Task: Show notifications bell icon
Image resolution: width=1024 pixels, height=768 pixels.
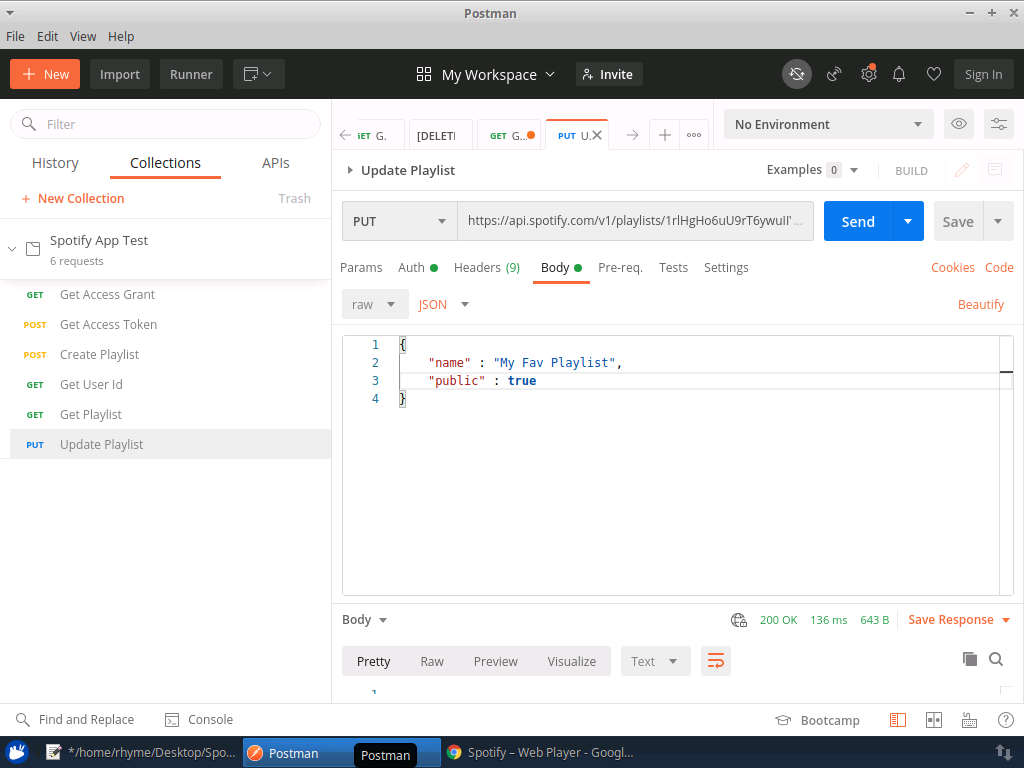Action: (899, 74)
